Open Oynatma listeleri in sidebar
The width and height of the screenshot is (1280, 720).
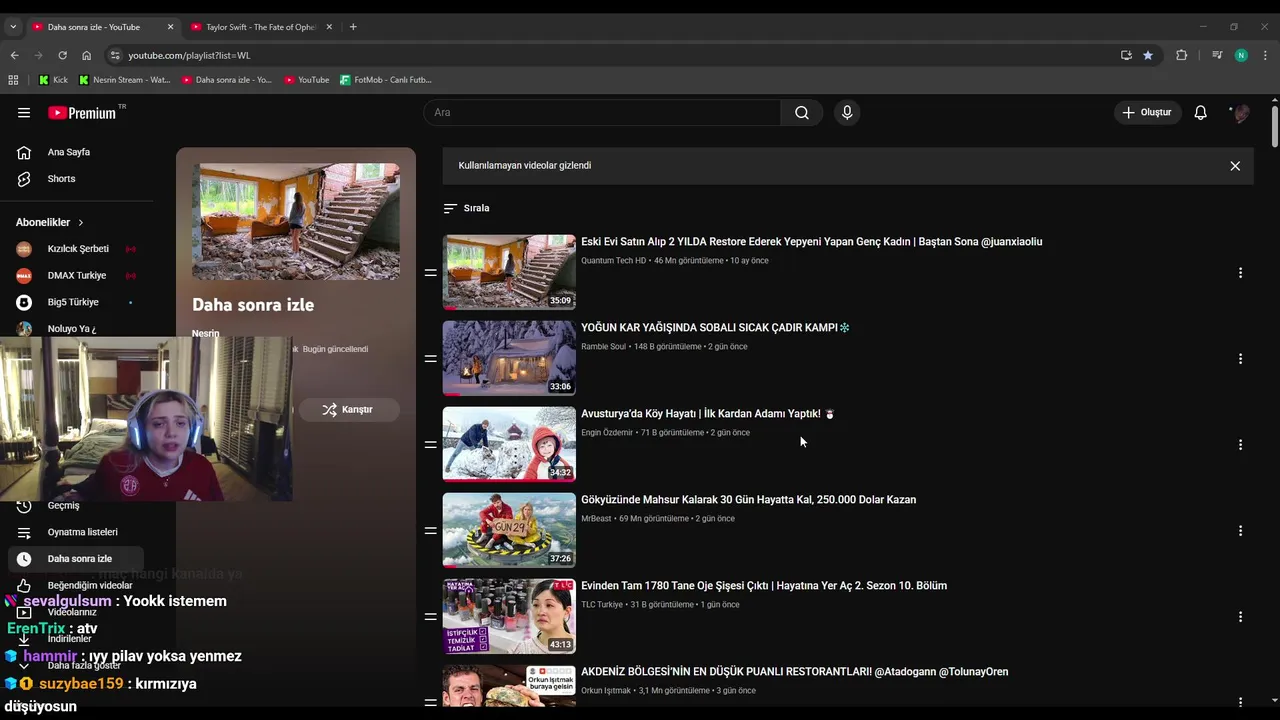[x=80, y=532]
